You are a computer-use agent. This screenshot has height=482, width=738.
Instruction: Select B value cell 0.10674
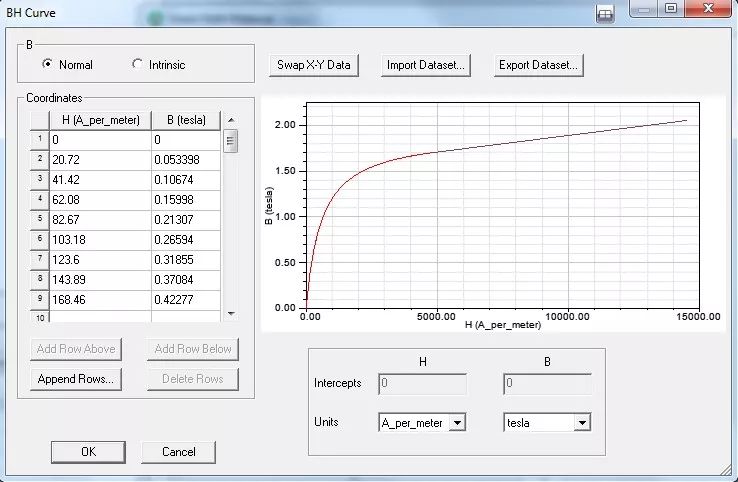185,179
